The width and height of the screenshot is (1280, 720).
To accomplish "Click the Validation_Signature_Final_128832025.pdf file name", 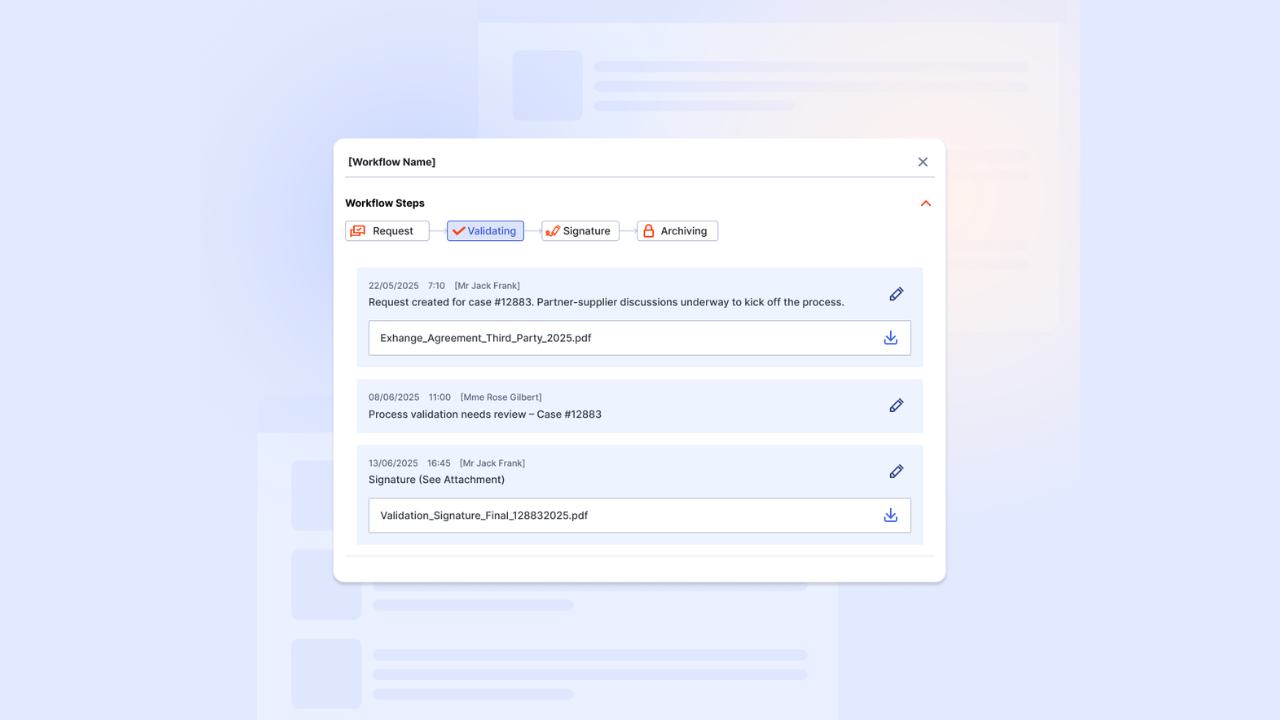I will [484, 516].
